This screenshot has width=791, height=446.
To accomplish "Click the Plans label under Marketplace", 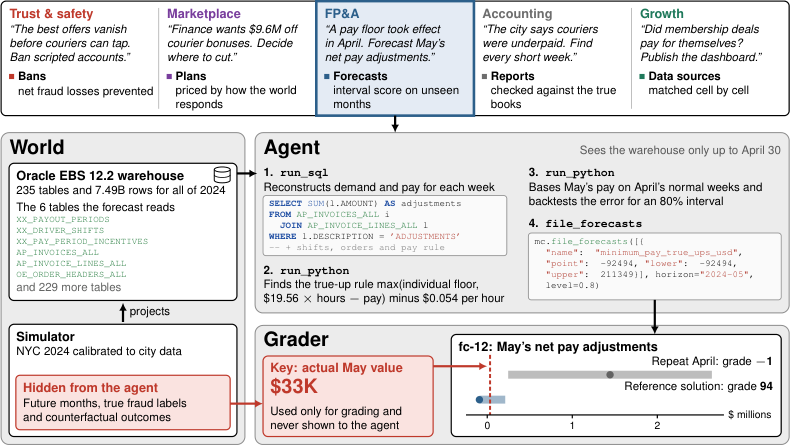I will [x=191, y=76].
